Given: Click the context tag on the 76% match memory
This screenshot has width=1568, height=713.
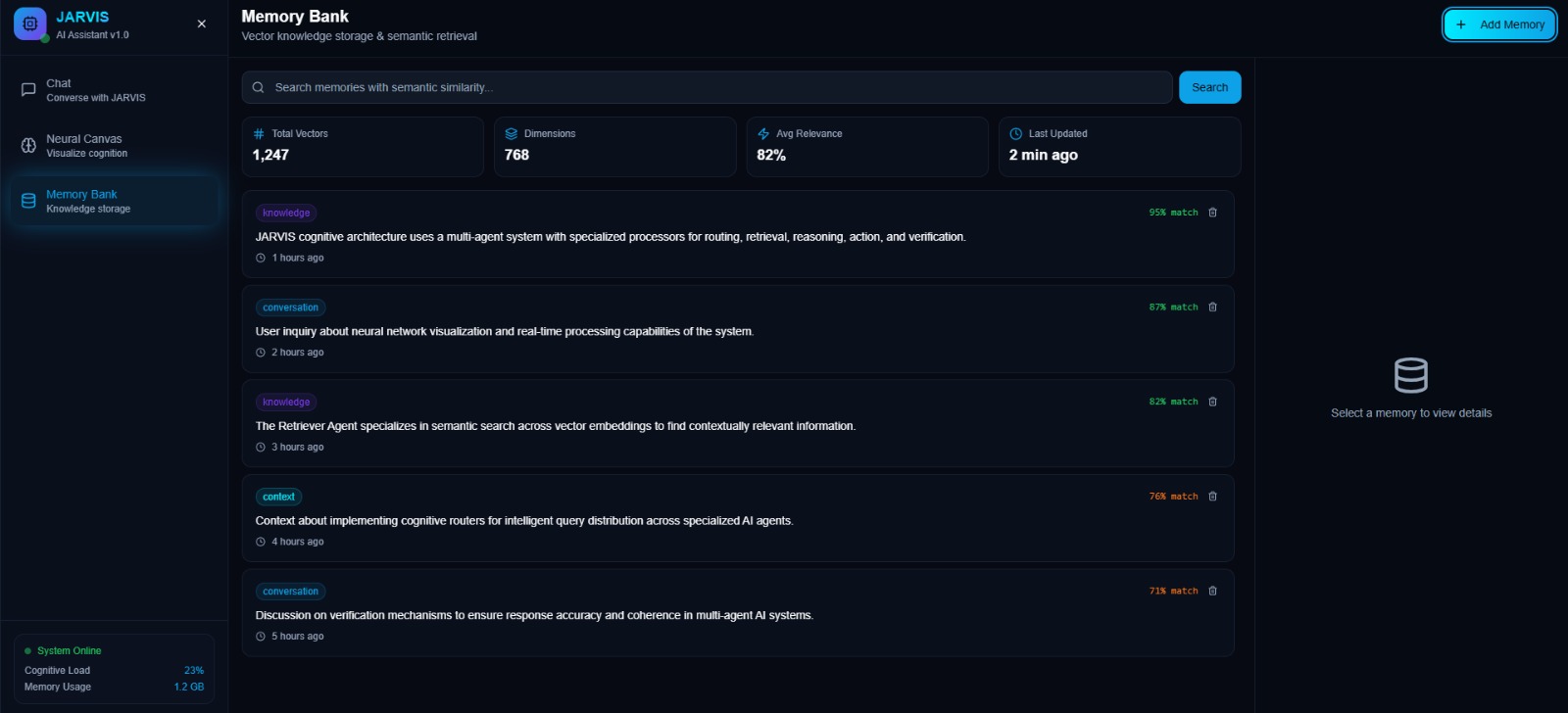Looking at the screenshot, I should pos(278,497).
